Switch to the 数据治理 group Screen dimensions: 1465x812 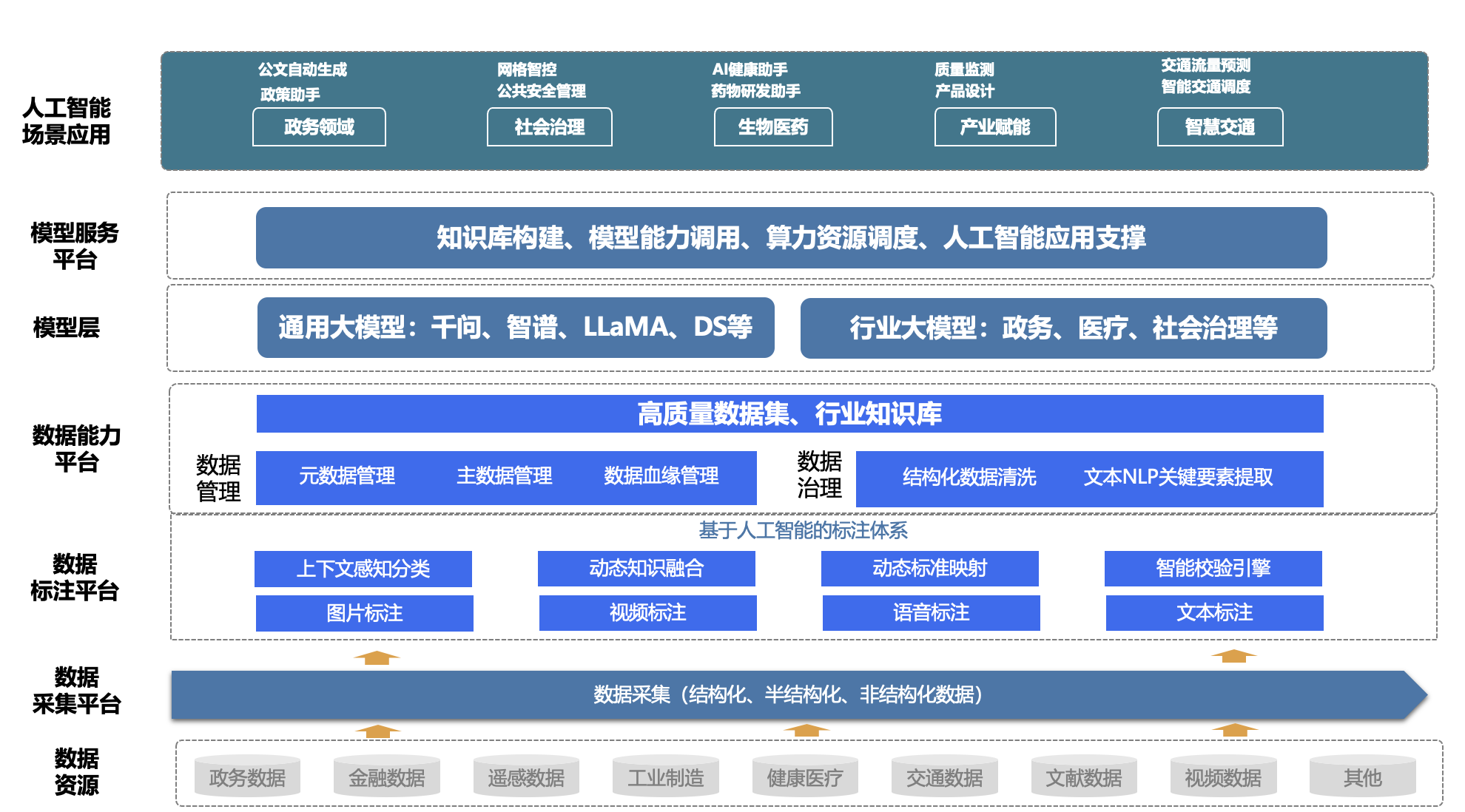(x=818, y=476)
